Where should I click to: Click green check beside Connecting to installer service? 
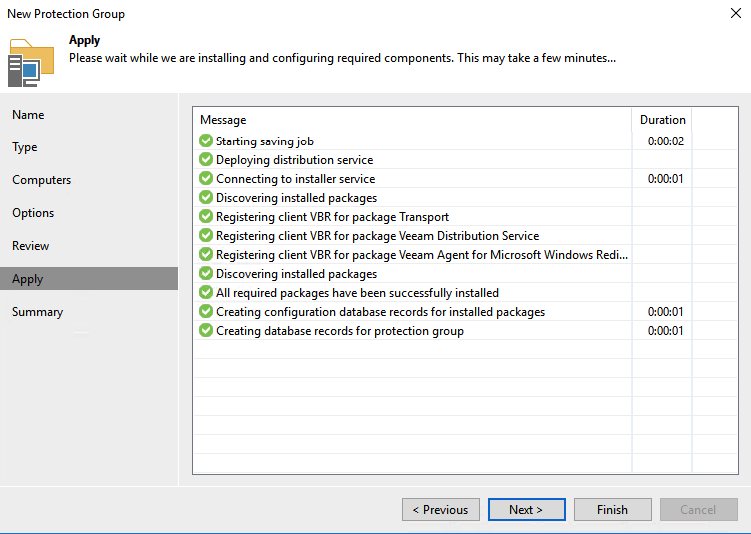pyautogui.click(x=206, y=179)
